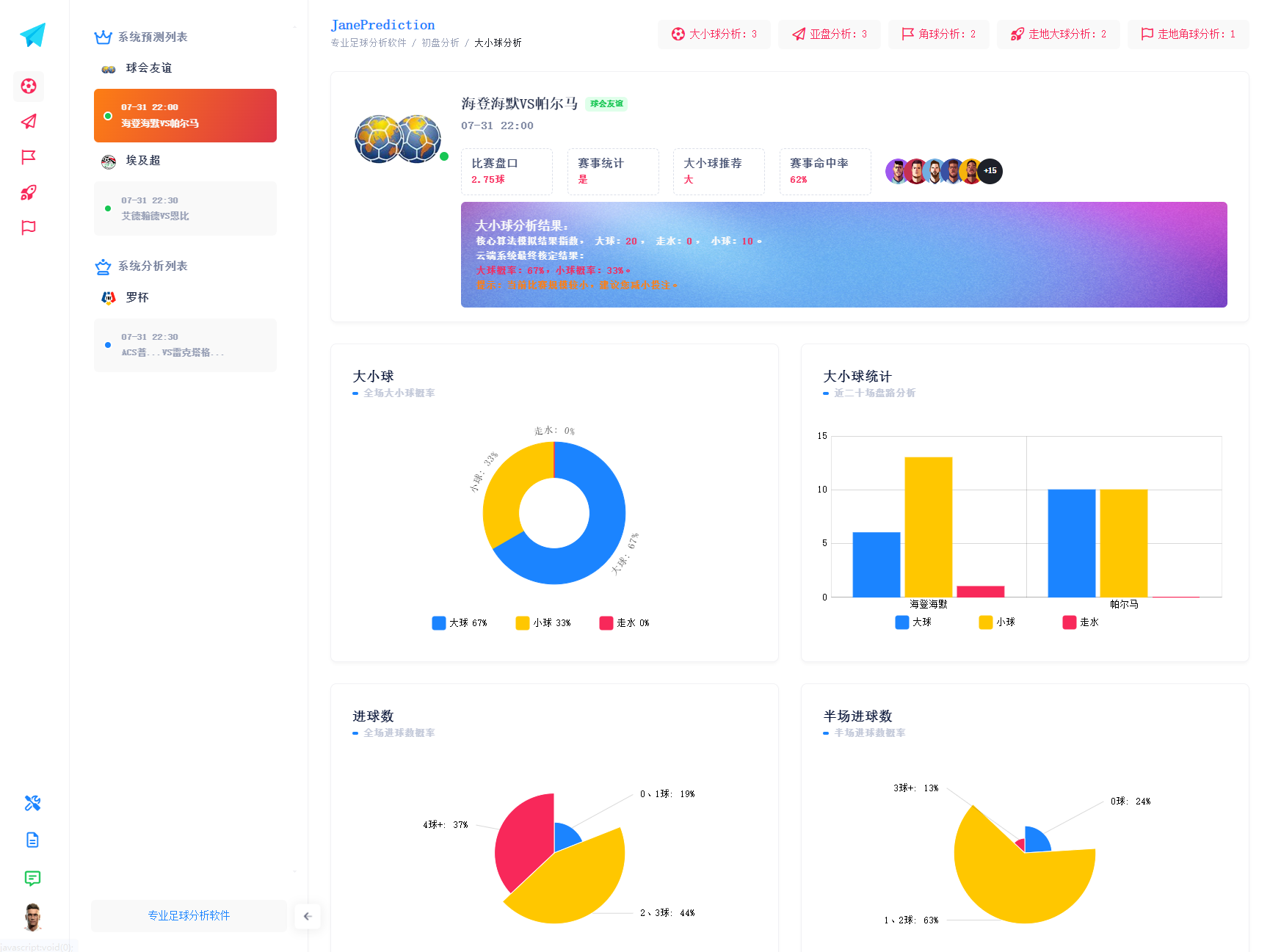Click the yellow 帕尔马 bar
The height and width of the screenshot is (952, 1270).
click(1124, 543)
